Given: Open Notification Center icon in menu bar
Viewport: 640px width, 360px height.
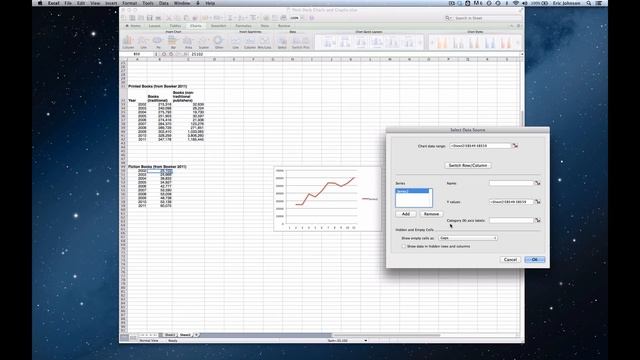Looking at the screenshot, I should (x=599, y=3).
